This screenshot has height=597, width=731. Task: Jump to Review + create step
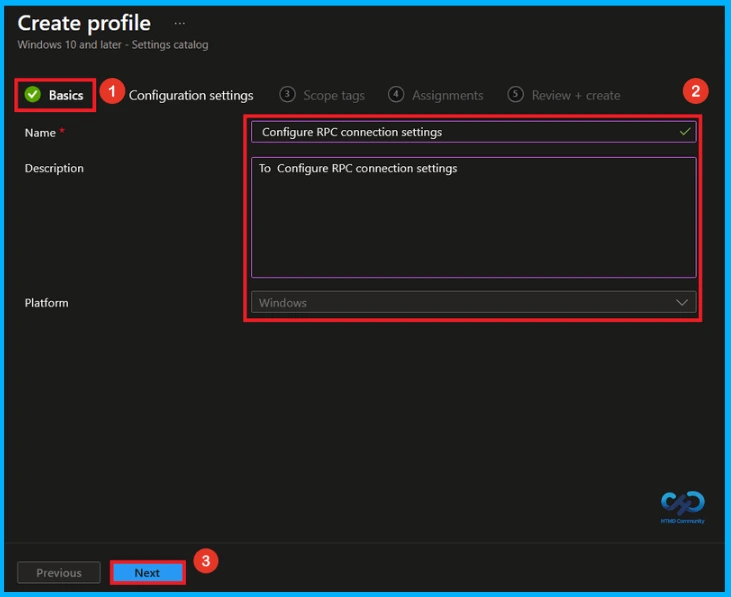pyautogui.click(x=564, y=95)
